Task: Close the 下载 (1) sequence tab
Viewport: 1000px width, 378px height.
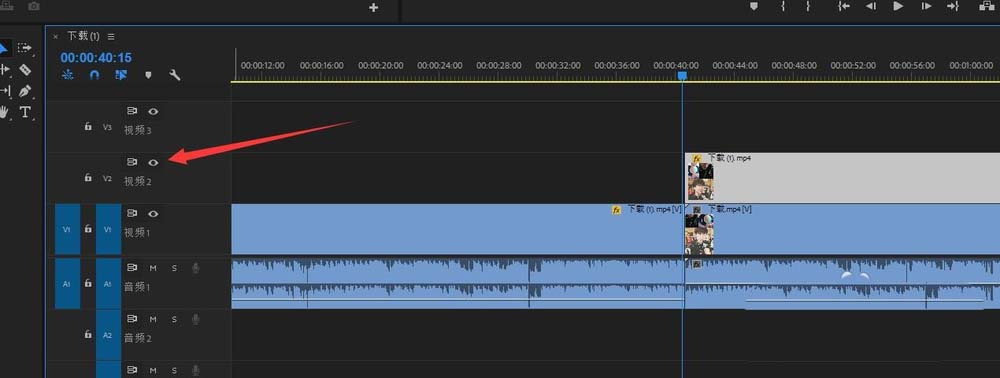Action: 55,36
